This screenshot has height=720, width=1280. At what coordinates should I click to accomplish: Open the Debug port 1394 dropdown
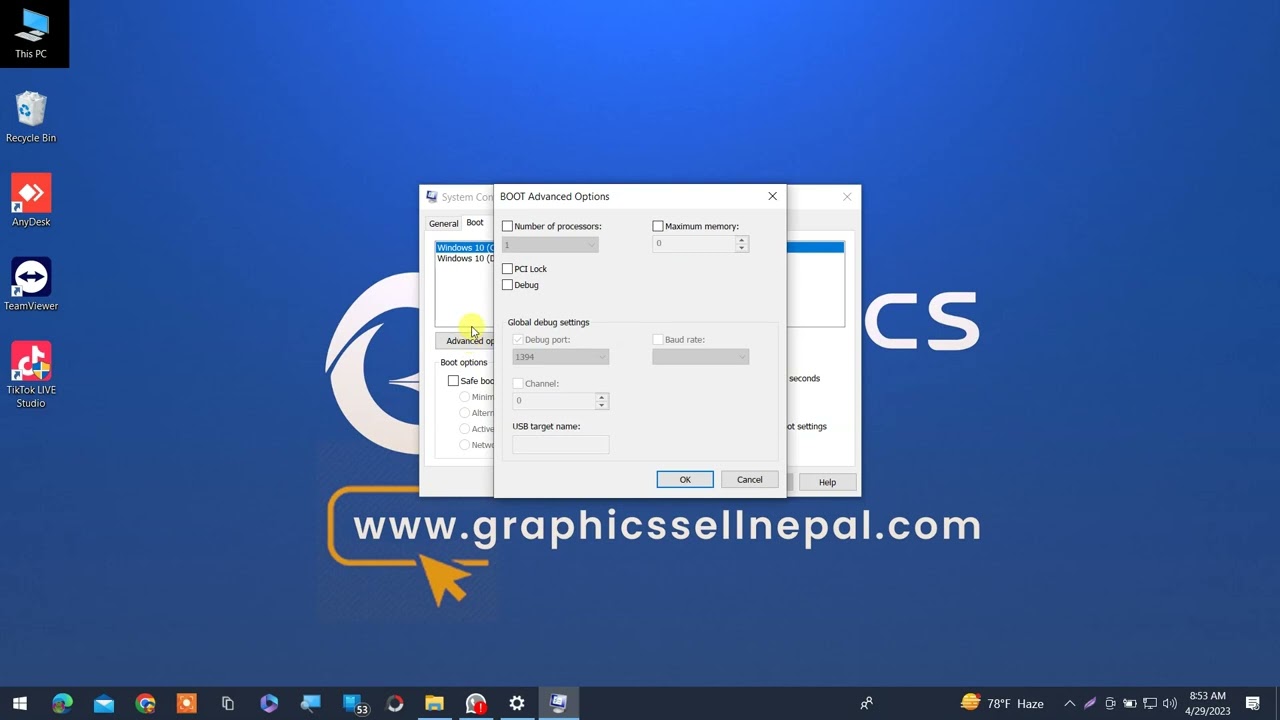coord(560,357)
